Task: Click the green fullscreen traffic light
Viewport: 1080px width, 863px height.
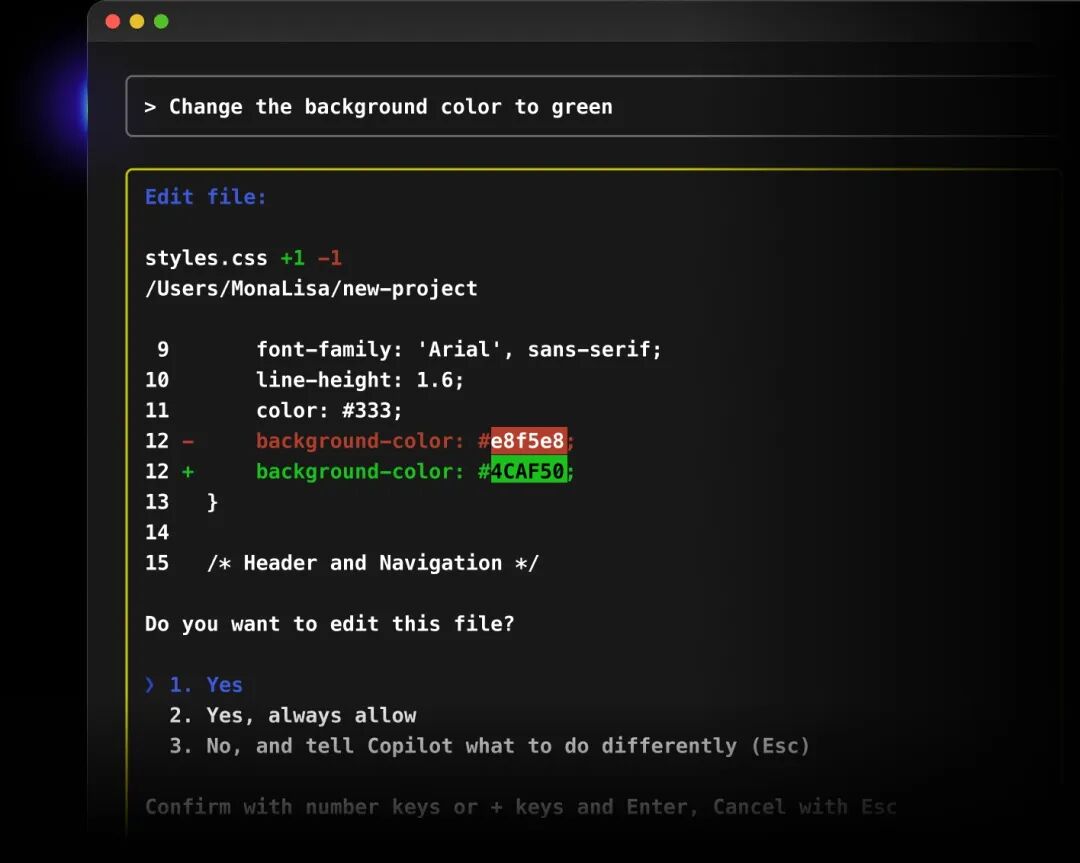Action: [160, 20]
